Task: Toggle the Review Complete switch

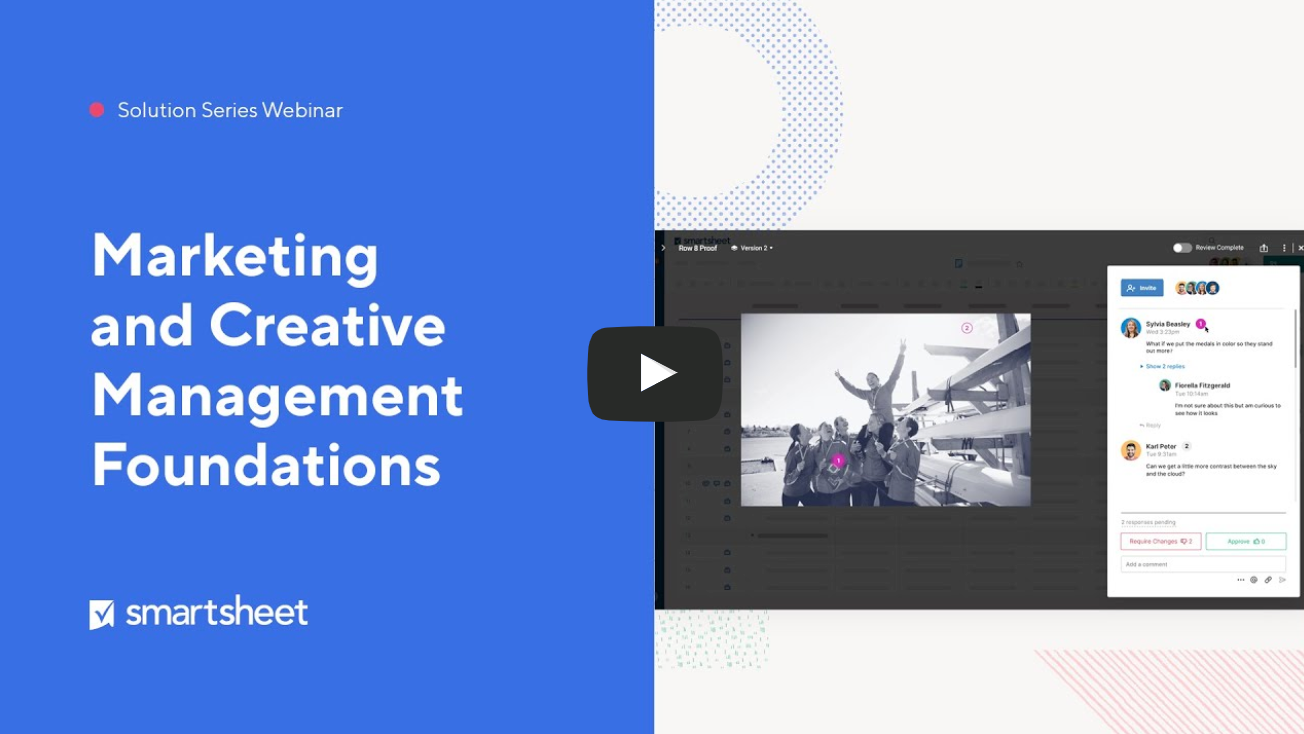Action: pos(1182,248)
